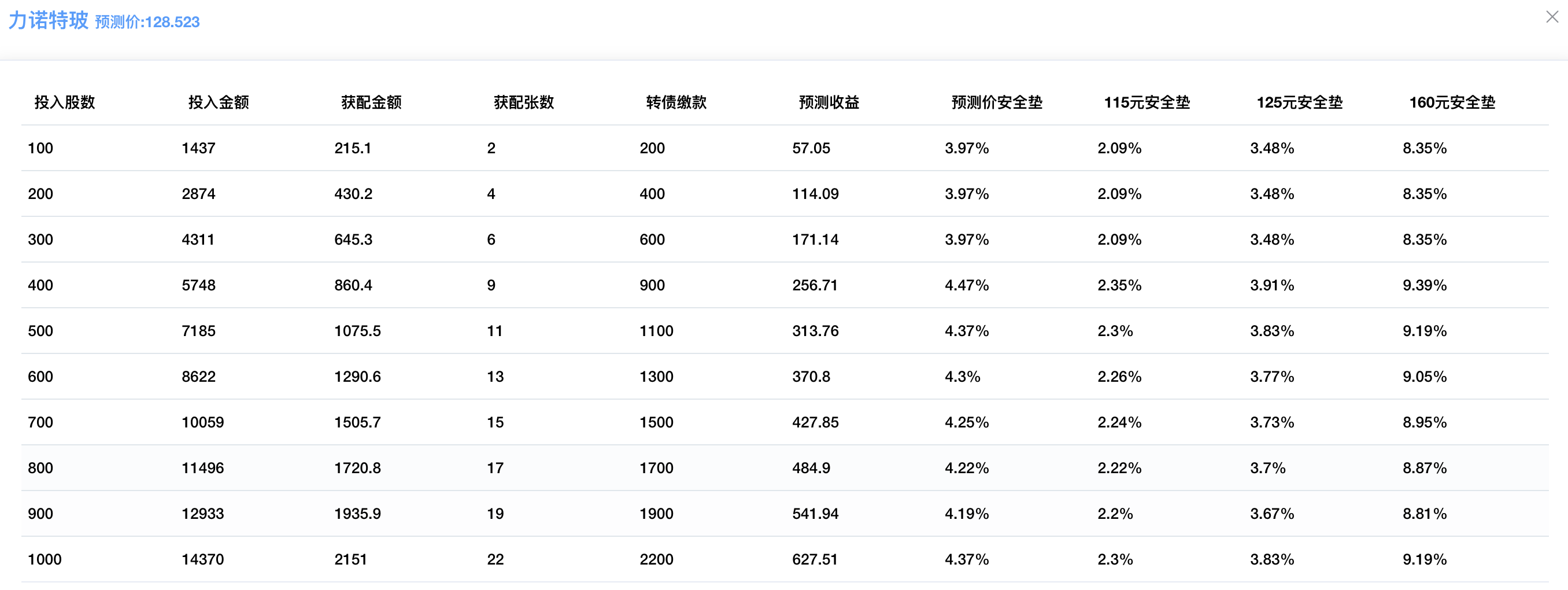Click the 5748 investment amount cell
This screenshot has width=1568, height=590.
198,285
